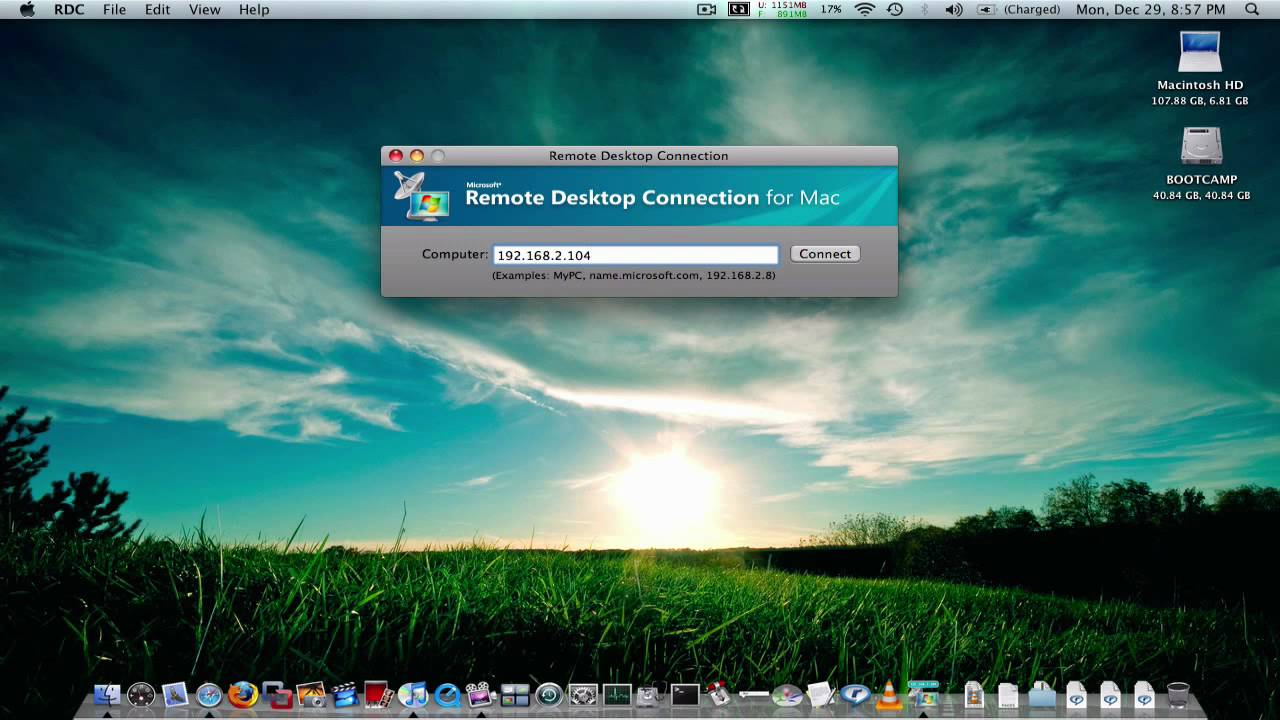Open the volume menu bar icon

tap(953, 9)
